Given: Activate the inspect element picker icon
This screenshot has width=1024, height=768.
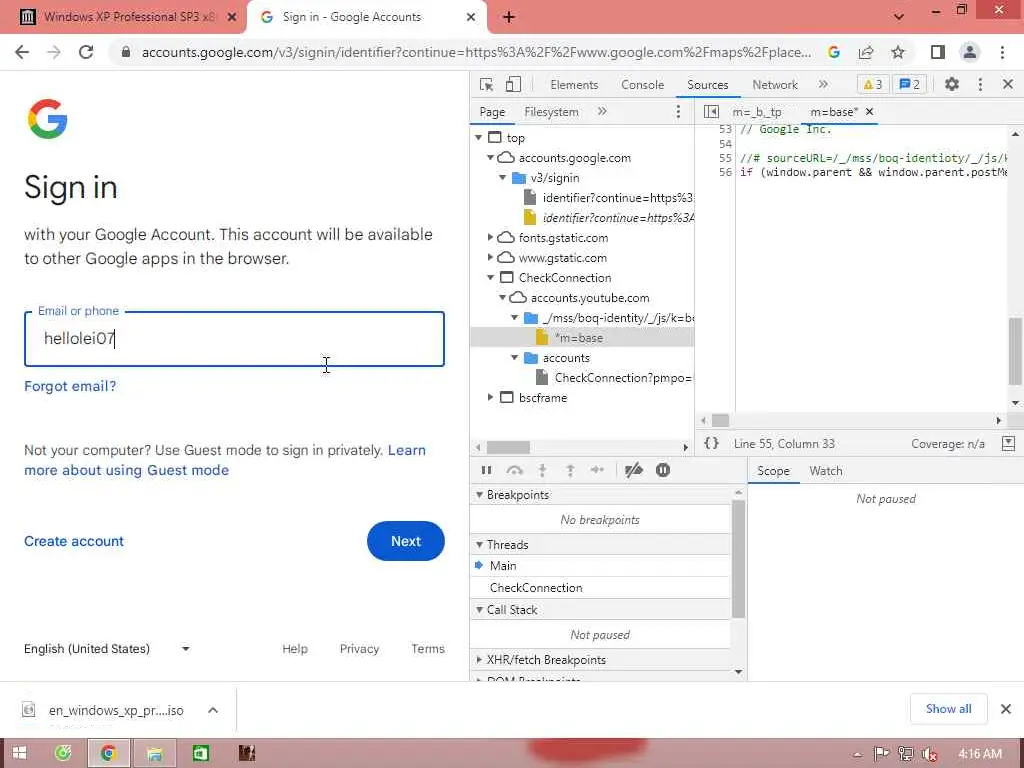Looking at the screenshot, I should [487, 84].
